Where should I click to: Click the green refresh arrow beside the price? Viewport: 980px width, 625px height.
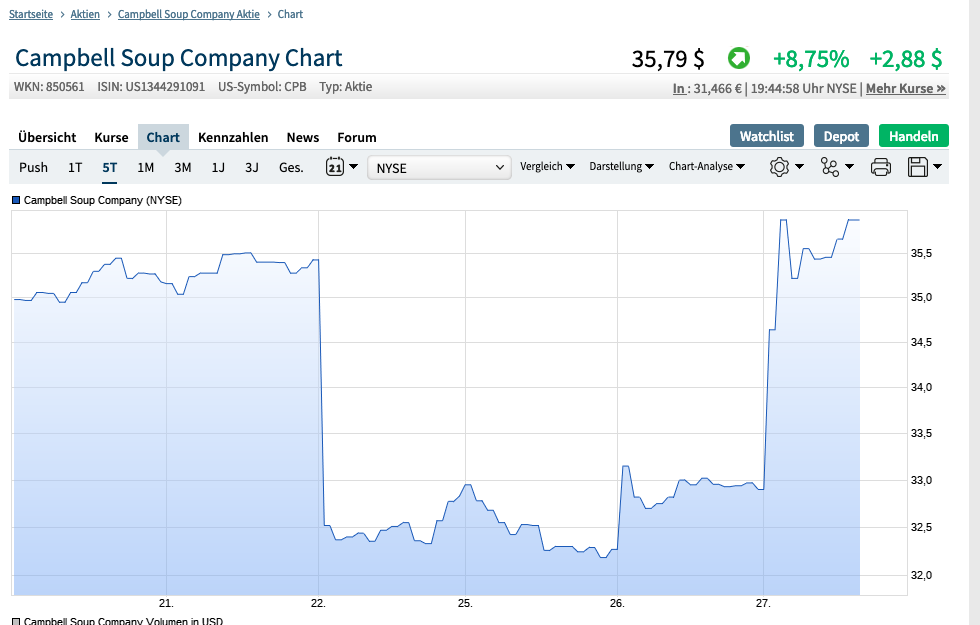click(738, 59)
